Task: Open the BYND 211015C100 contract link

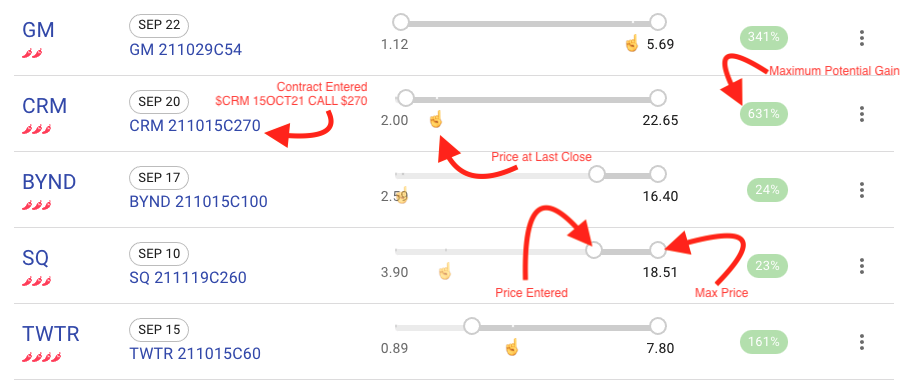Action: [x=198, y=202]
